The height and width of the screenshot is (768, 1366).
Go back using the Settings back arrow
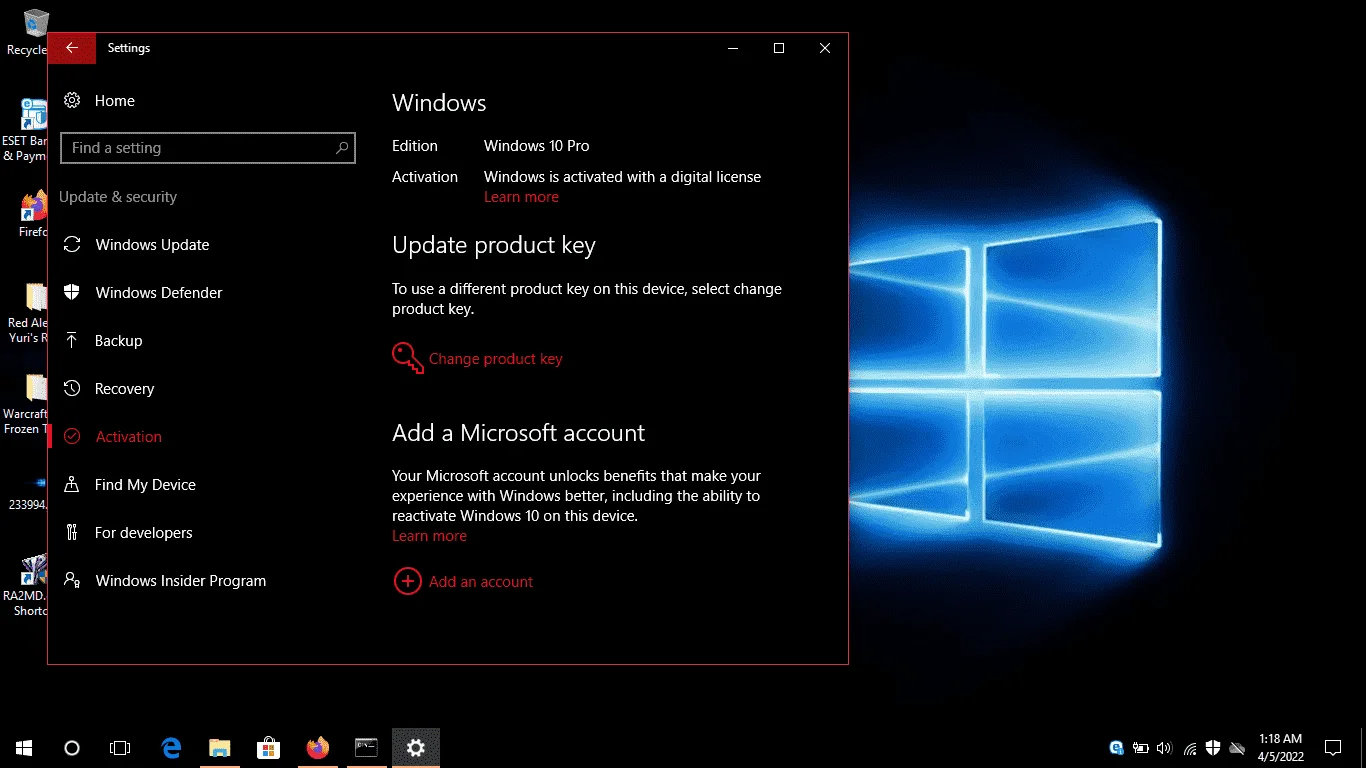coord(72,48)
